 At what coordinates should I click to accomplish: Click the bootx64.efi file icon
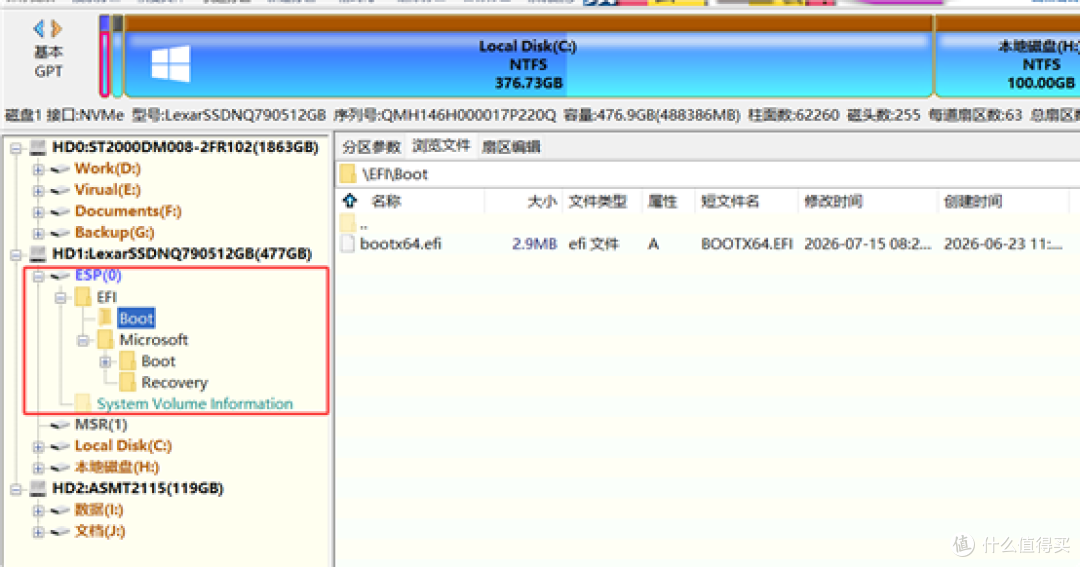(x=348, y=244)
